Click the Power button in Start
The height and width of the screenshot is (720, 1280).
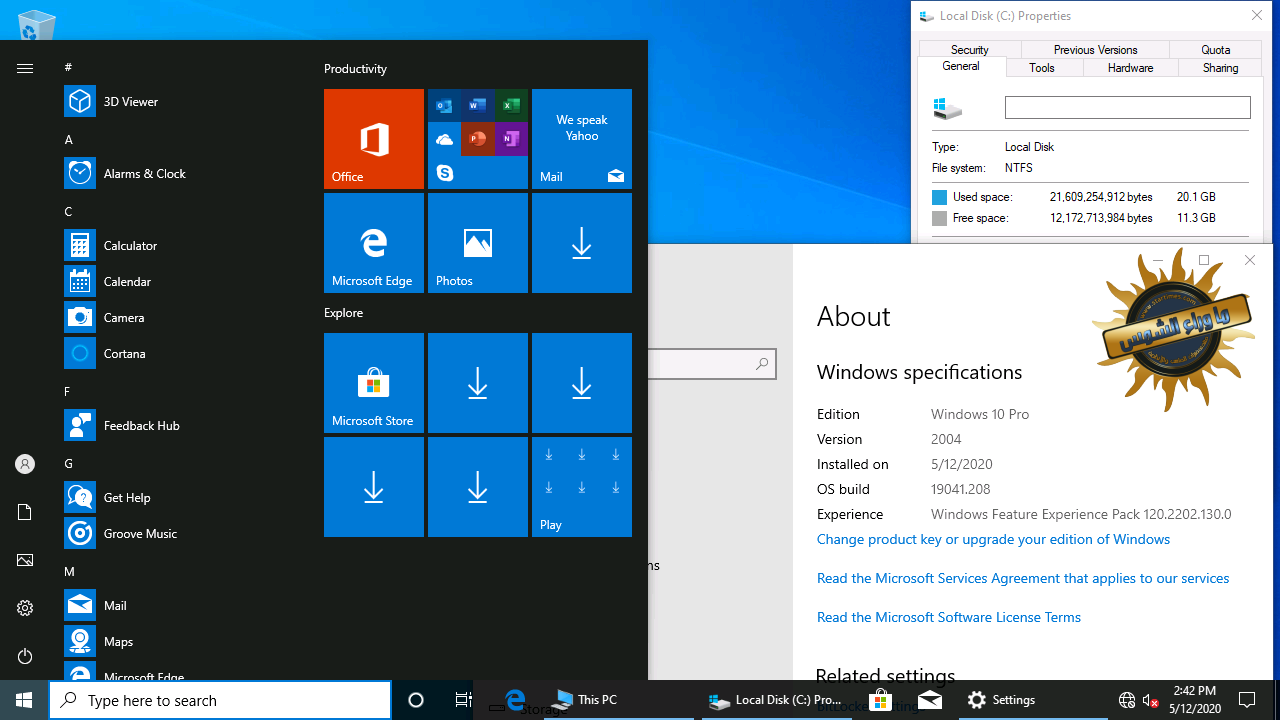click(x=25, y=656)
